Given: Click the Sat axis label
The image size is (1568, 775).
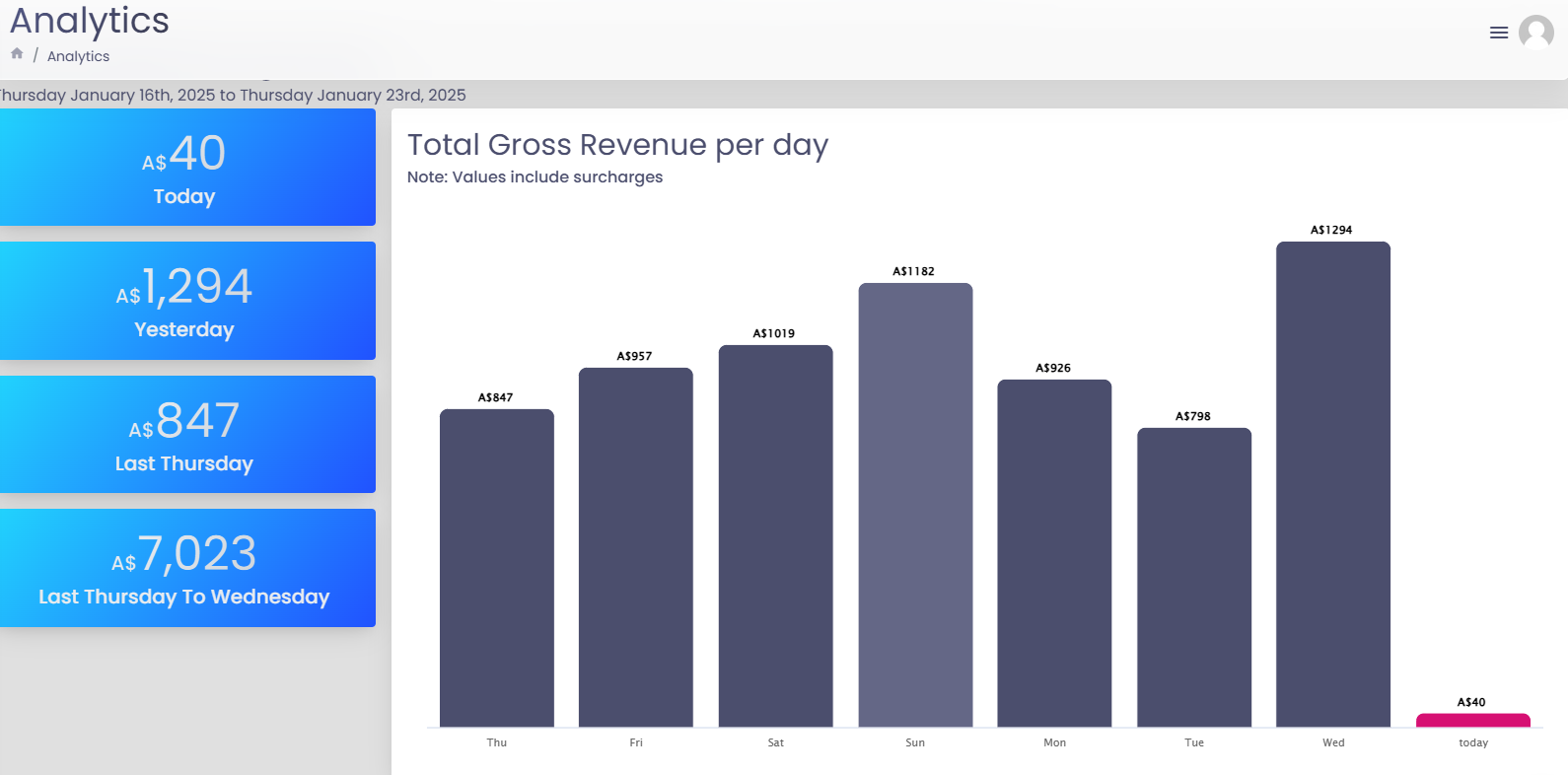Looking at the screenshot, I should 776,742.
